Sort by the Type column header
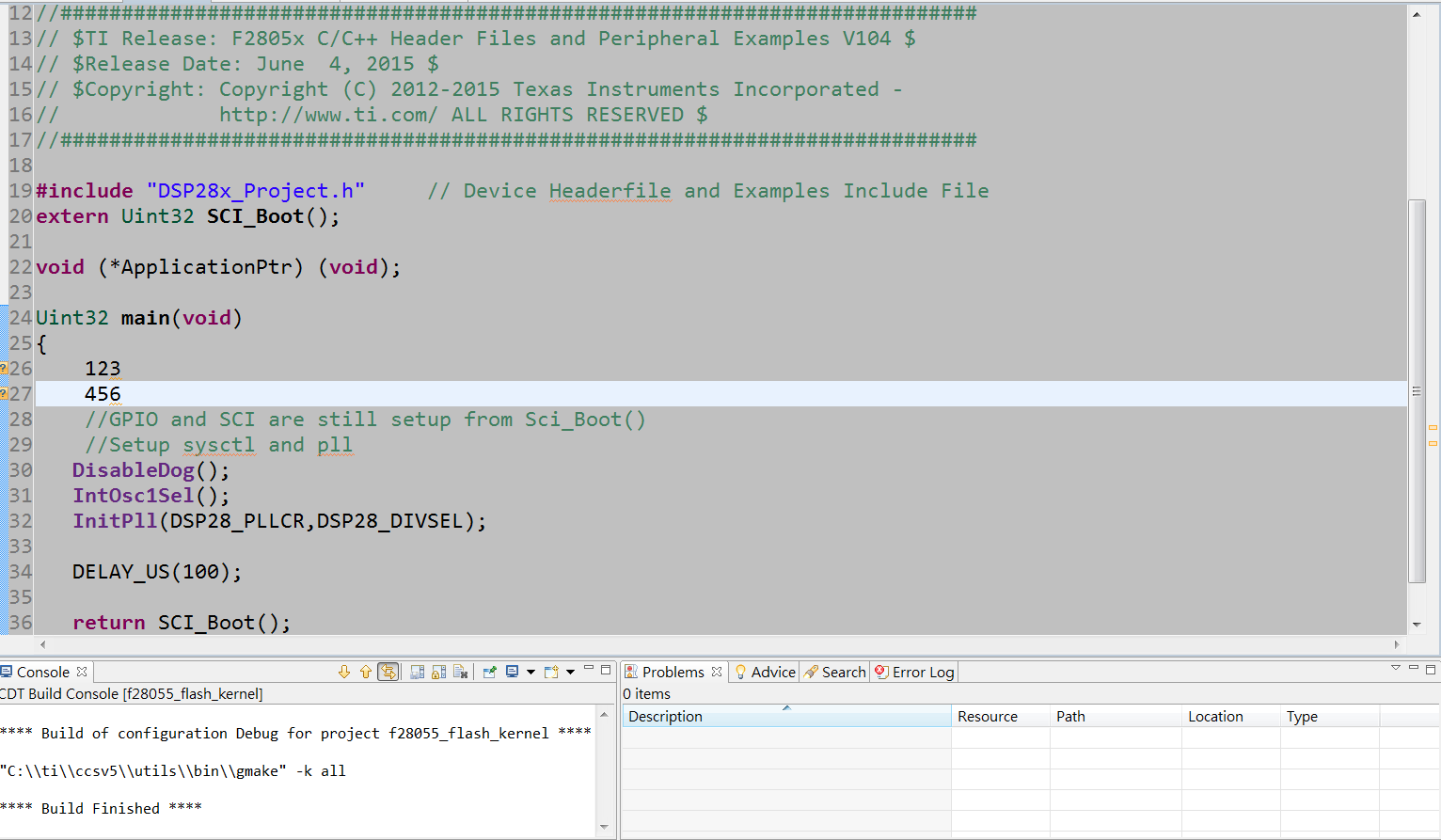The height and width of the screenshot is (840, 1441). 1330,717
